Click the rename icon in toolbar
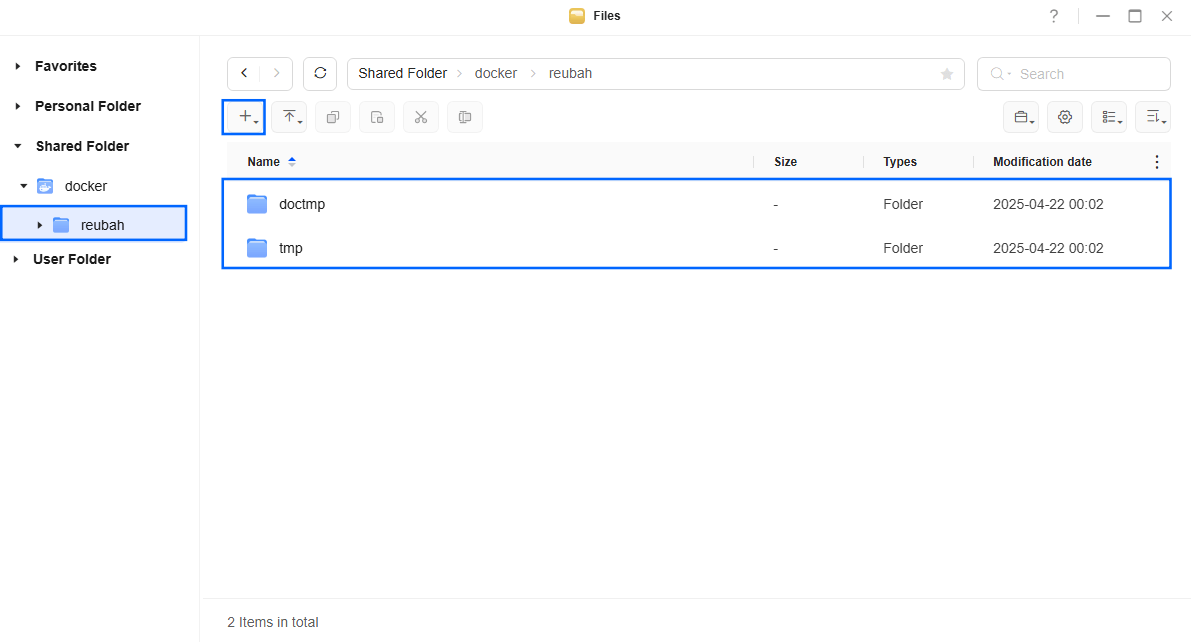Screen dimensions: 1191x642 (x=465, y=118)
